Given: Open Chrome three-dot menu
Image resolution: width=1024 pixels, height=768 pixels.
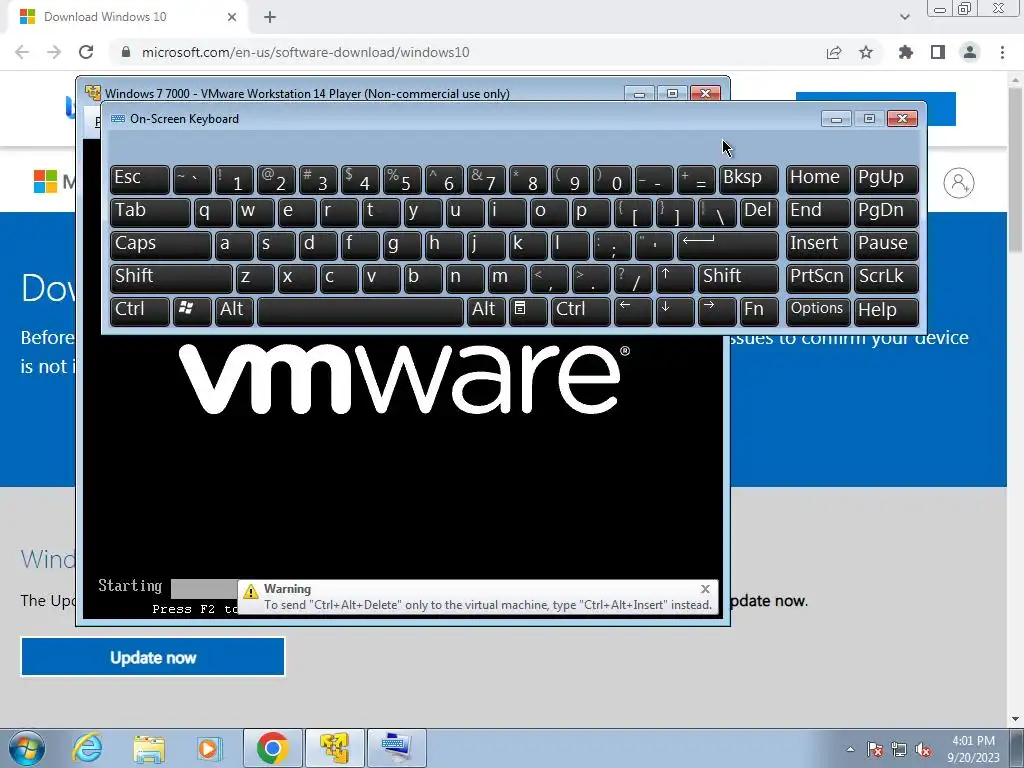Looking at the screenshot, I should (x=1002, y=52).
